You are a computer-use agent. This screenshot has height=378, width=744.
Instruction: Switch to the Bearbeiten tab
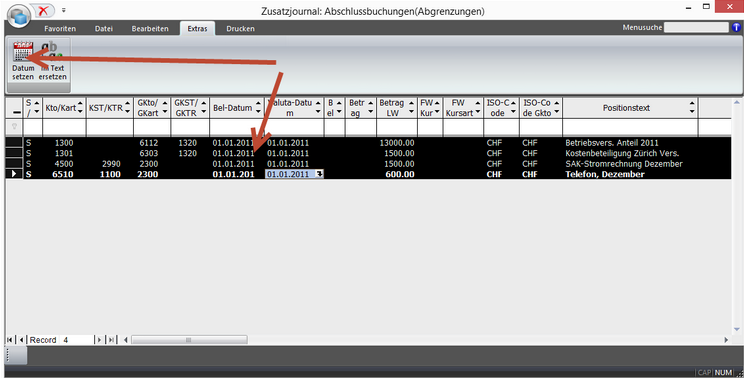point(150,28)
